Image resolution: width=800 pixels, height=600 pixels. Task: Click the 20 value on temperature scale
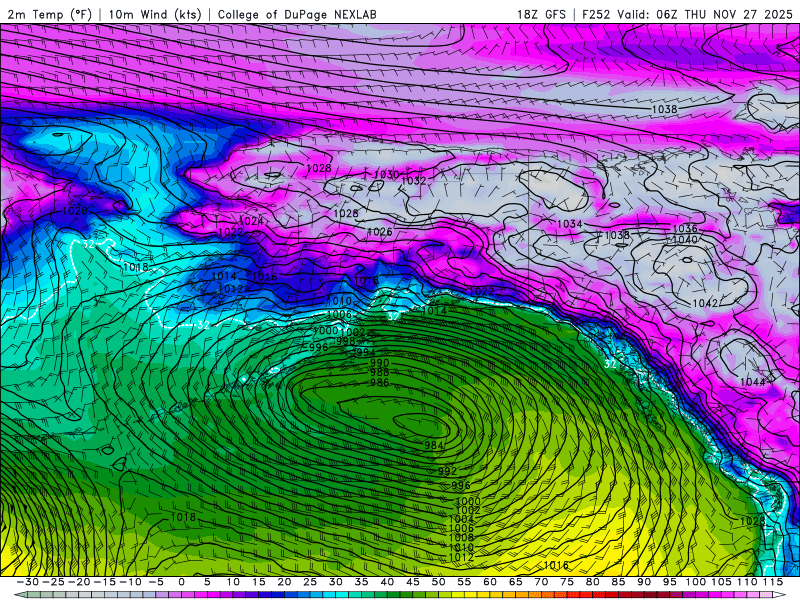click(x=284, y=582)
